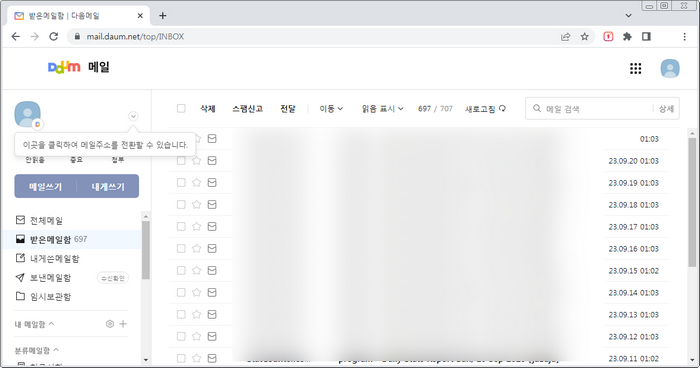Open a new browser tab
The image size is (700, 368).
(x=162, y=16)
